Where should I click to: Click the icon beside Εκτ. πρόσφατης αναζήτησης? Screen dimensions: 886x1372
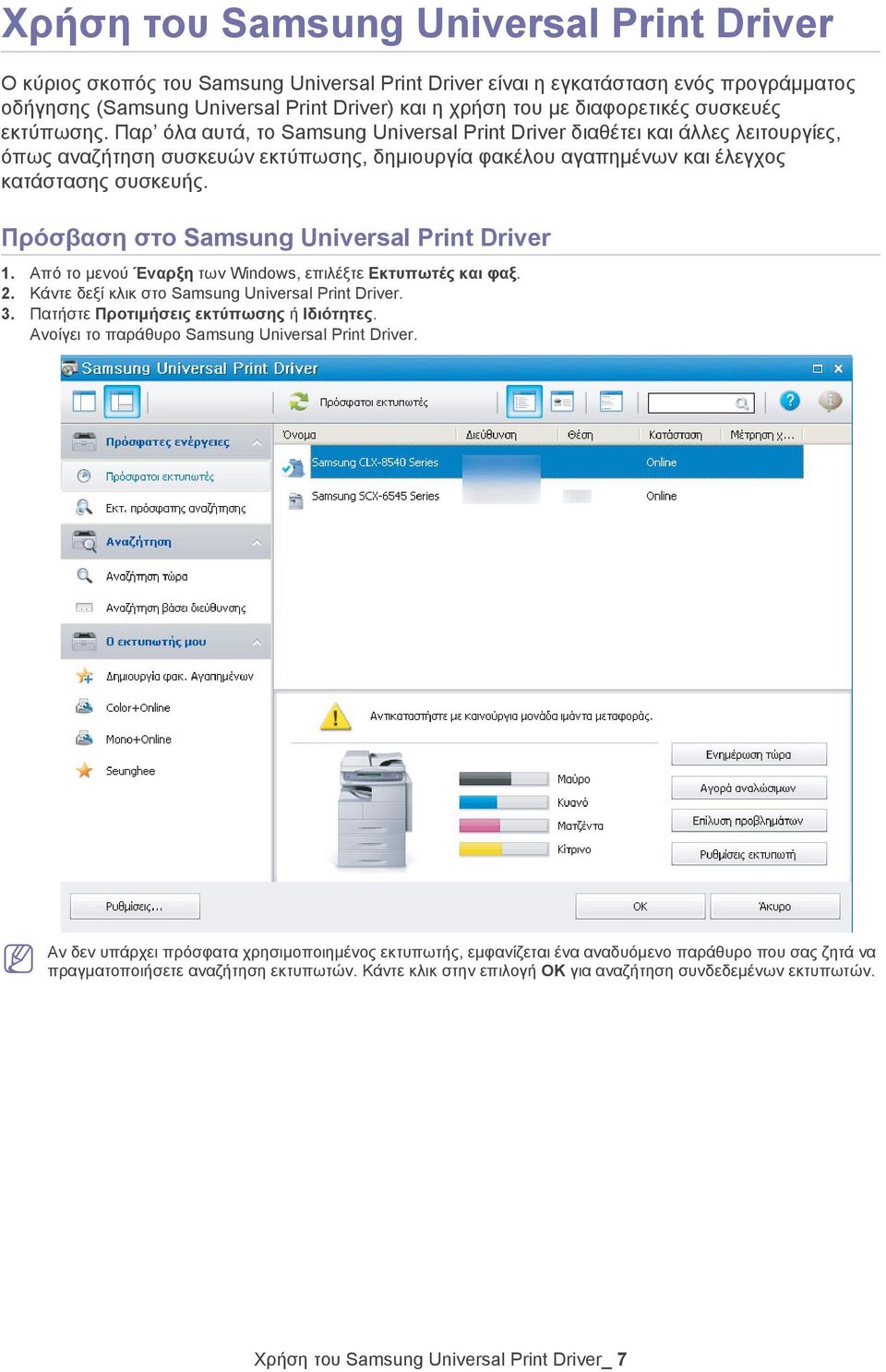pyautogui.click(x=84, y=508)
